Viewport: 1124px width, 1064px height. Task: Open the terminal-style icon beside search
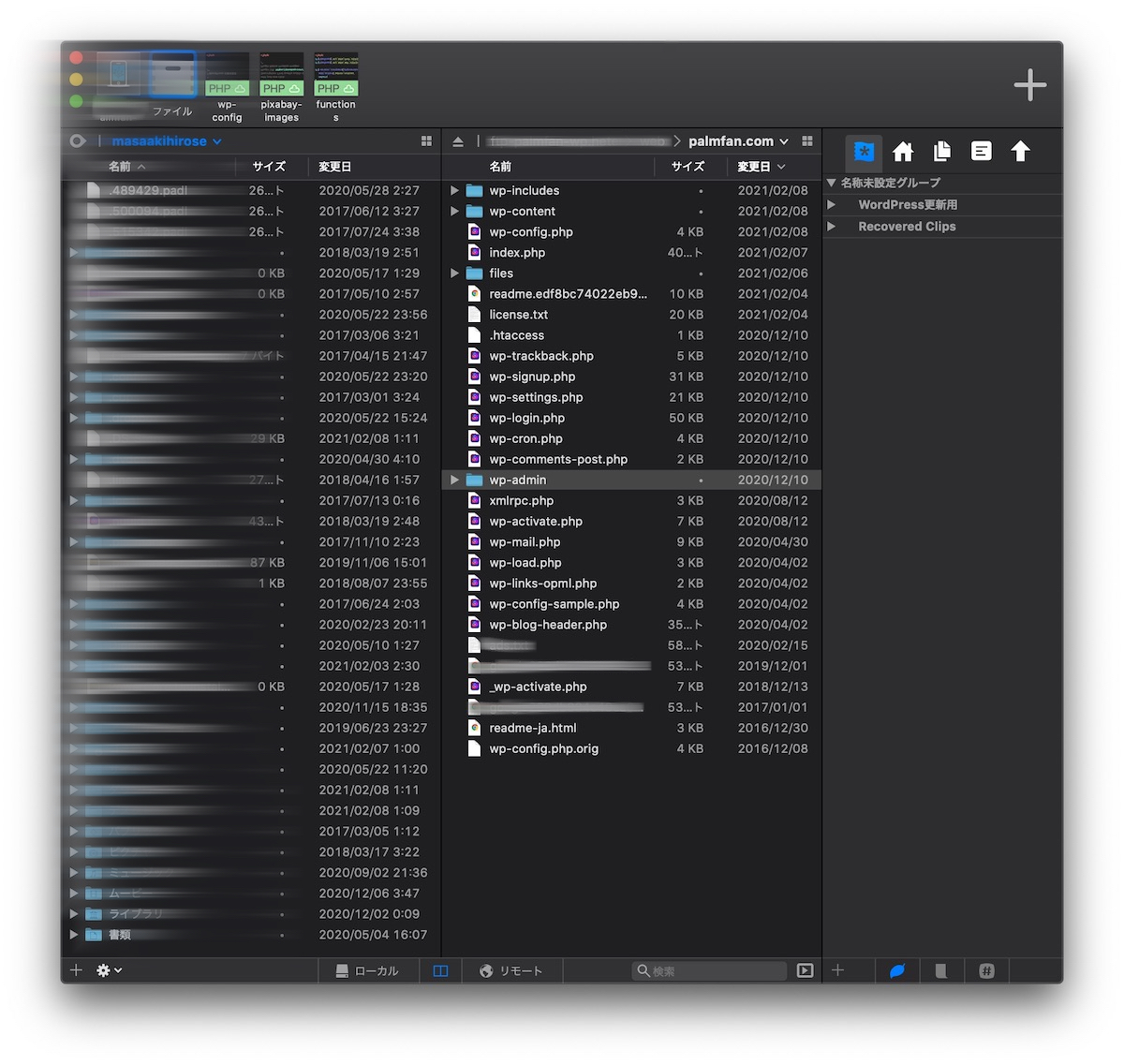click(805, 970)
